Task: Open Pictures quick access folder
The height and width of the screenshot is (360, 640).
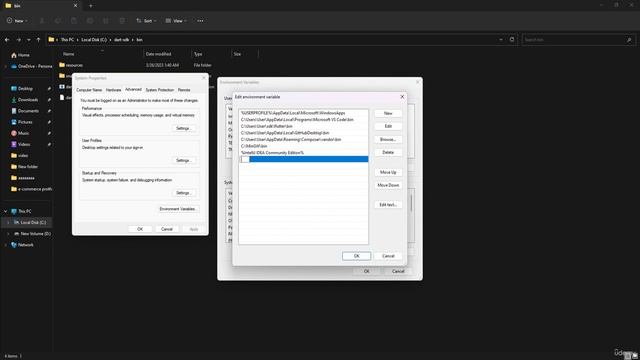Action: tap(22, 122)
